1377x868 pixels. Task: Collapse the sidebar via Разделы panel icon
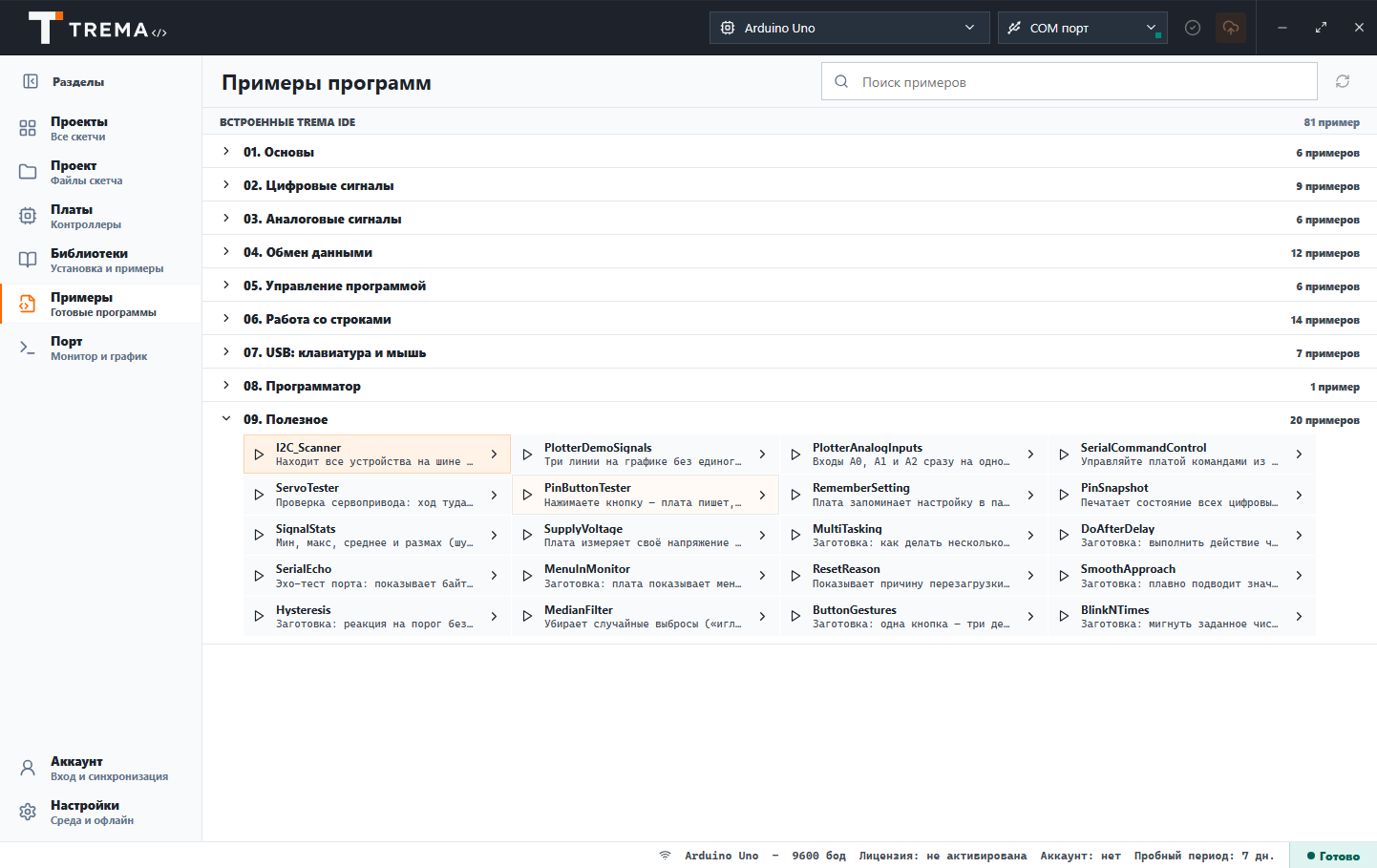click(31, 82)
